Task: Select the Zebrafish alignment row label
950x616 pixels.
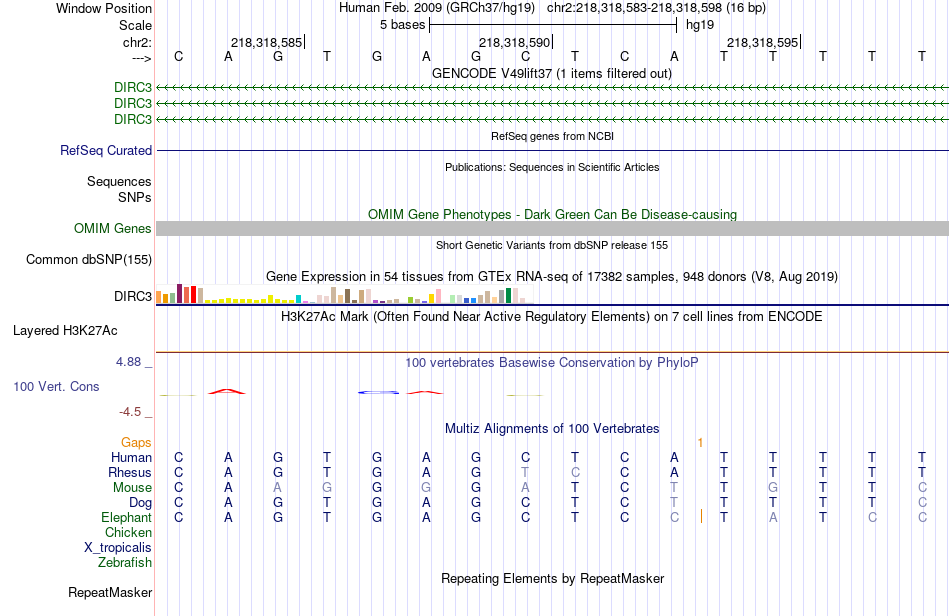Action: click(125, 562)
